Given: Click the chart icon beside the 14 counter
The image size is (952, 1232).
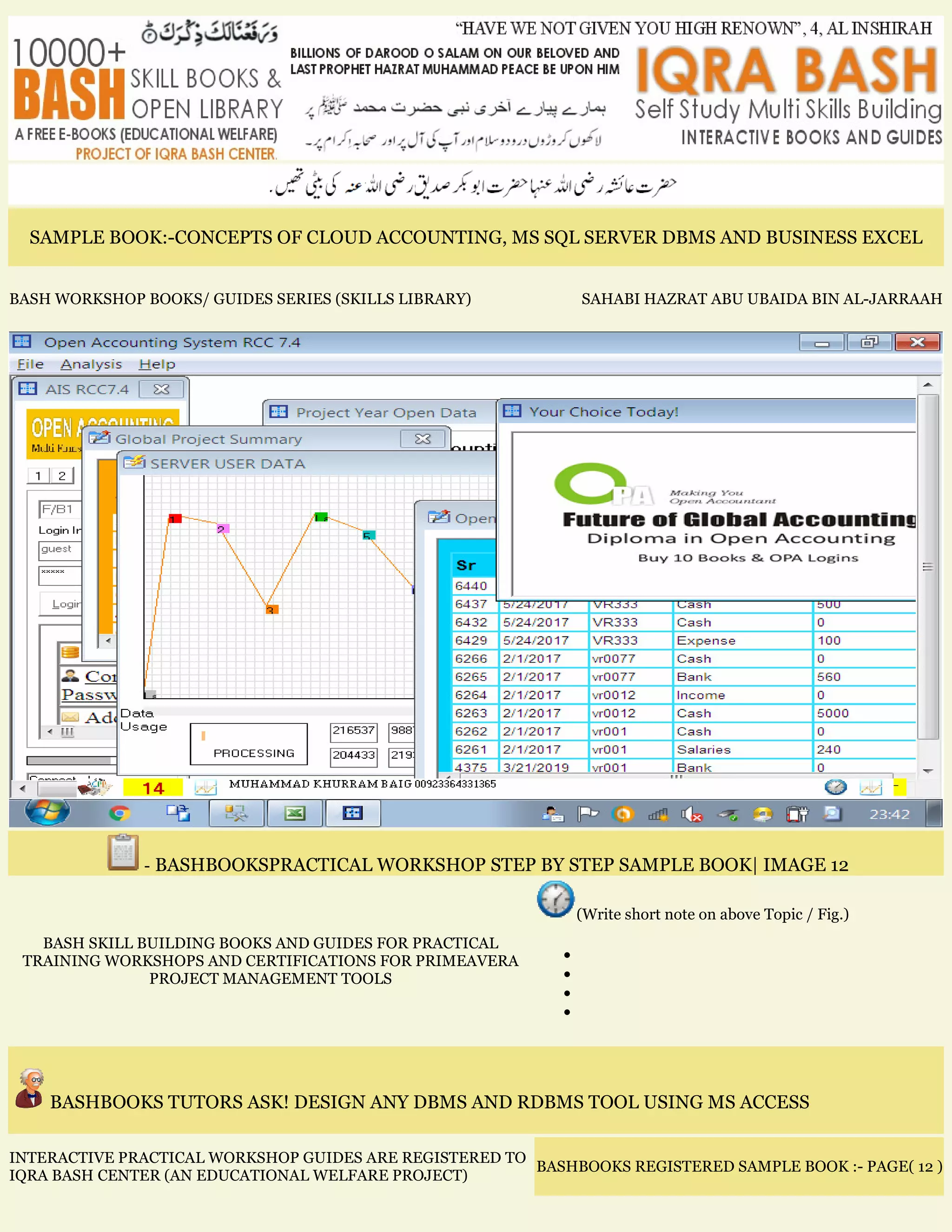Looking at the screenshot, I should point(206,788).
